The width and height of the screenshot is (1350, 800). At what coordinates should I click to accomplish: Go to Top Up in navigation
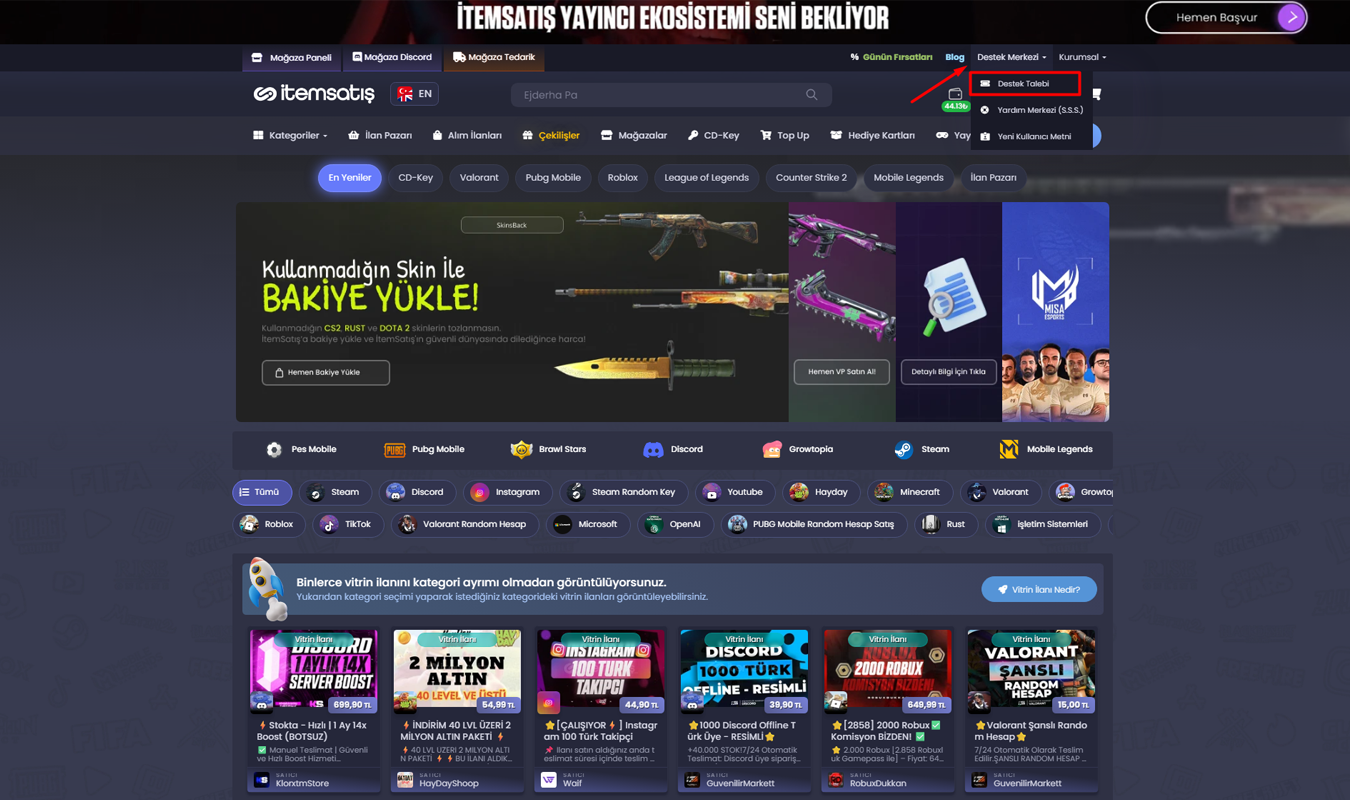[x=785, y=135]
